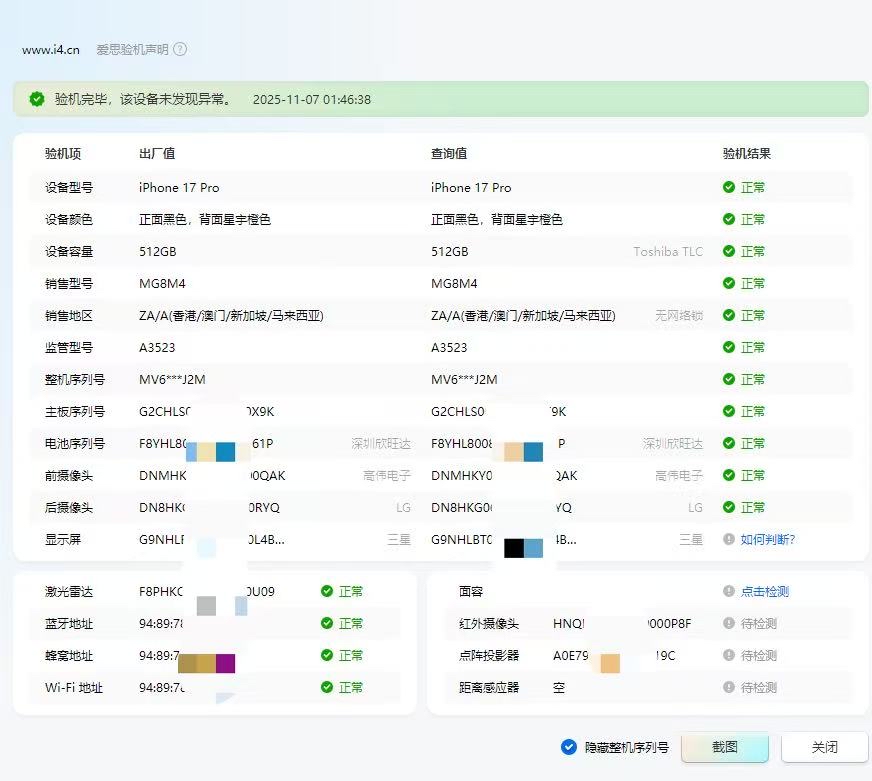Open the www.i4.cn website link
The image size is (872, 781).
click(51, 49)
